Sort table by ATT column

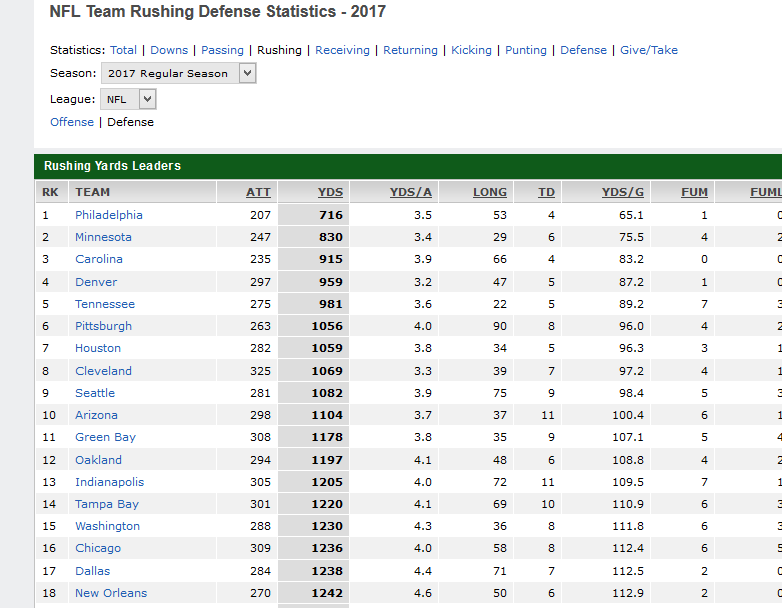[258, 192]
